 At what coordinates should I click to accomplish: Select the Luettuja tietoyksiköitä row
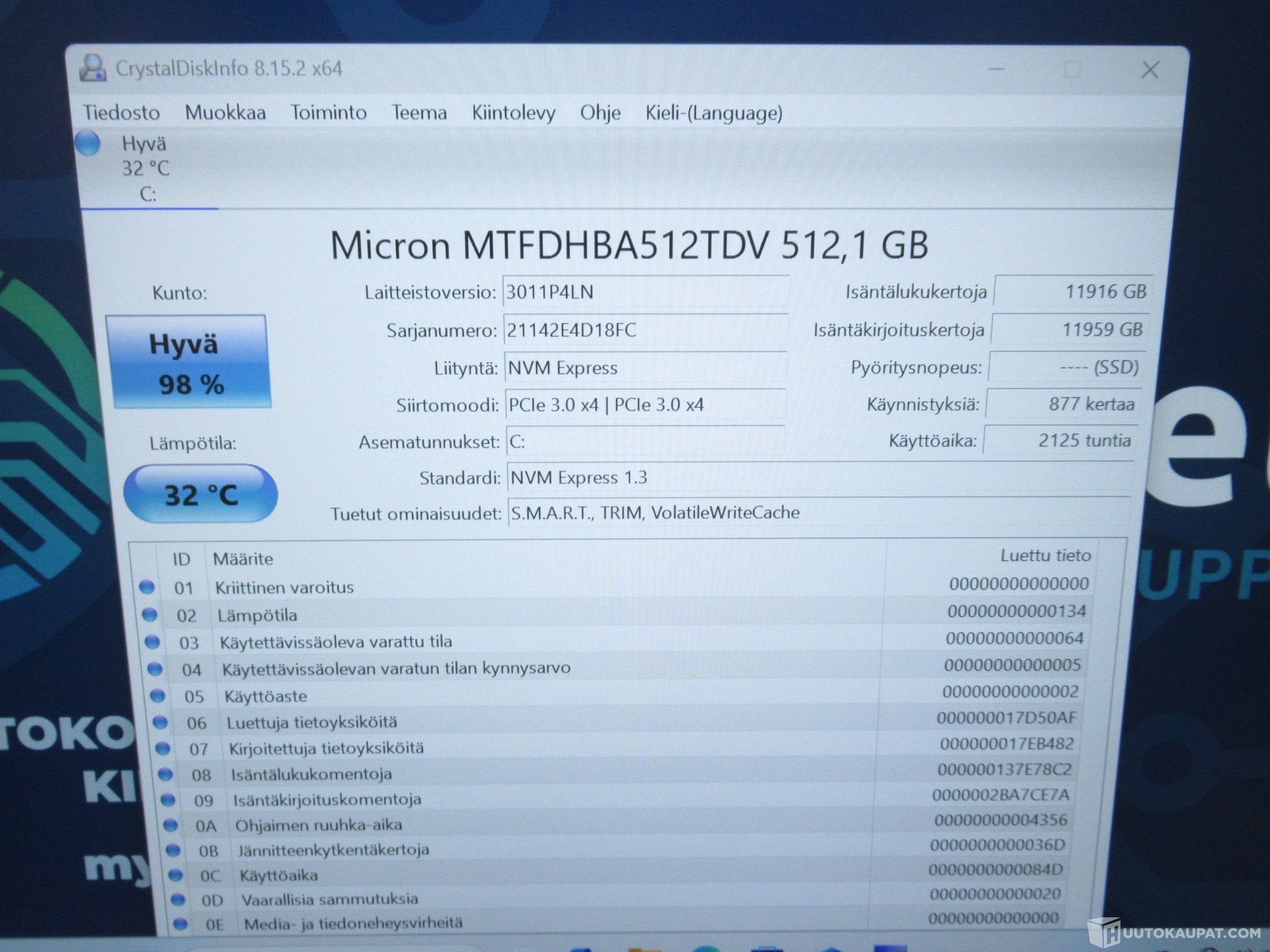[x=616, y=721]
